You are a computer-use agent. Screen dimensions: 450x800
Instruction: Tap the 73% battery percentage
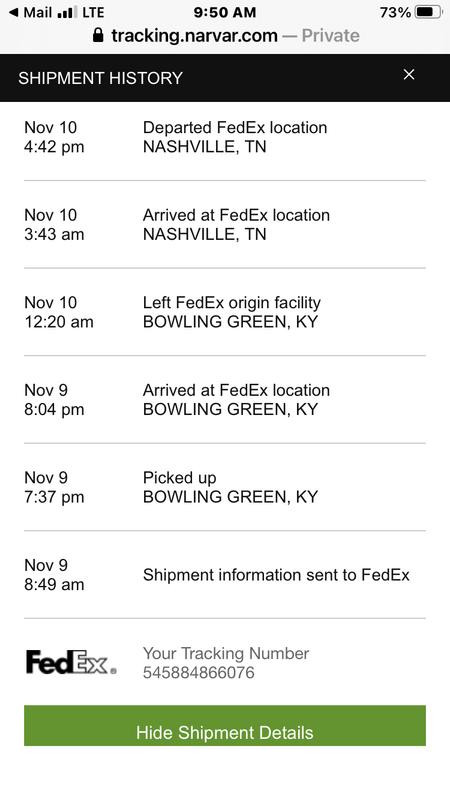tap(395, 12)
